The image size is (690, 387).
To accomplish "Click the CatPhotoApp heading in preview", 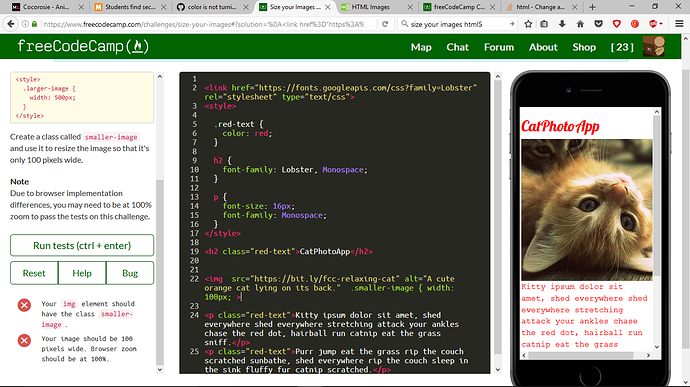I will click(560, 126).
